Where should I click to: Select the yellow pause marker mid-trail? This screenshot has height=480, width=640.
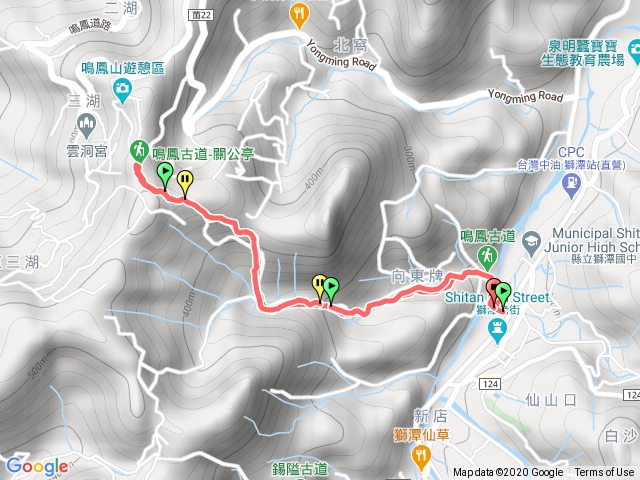(319, 286)
